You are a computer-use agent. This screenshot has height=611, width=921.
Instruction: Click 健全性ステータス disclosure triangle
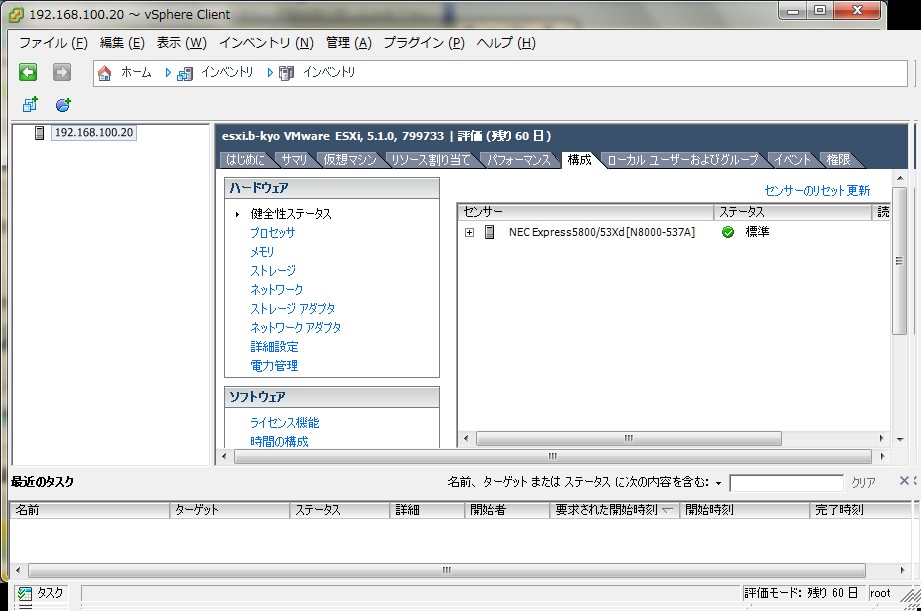click(237, 214)
